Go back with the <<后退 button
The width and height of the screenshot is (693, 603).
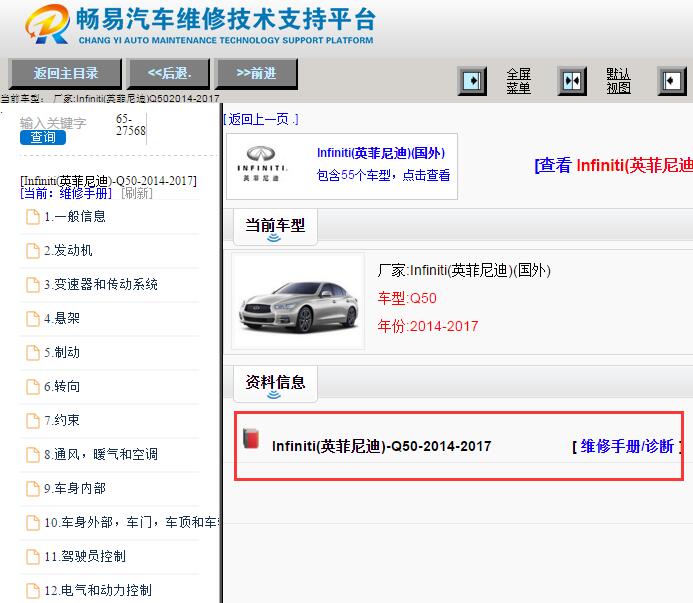click(x=169, y=73)
